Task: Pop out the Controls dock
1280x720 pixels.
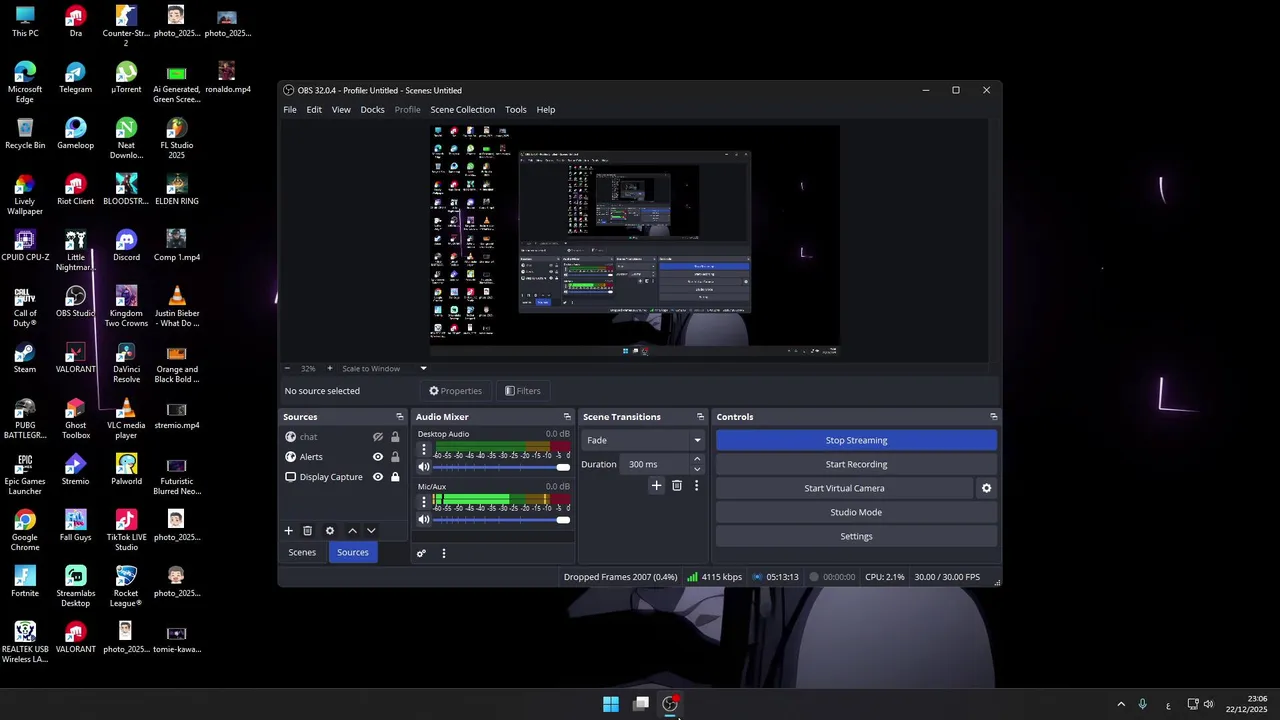Action: pyautogui.click(x=993, y=417)
